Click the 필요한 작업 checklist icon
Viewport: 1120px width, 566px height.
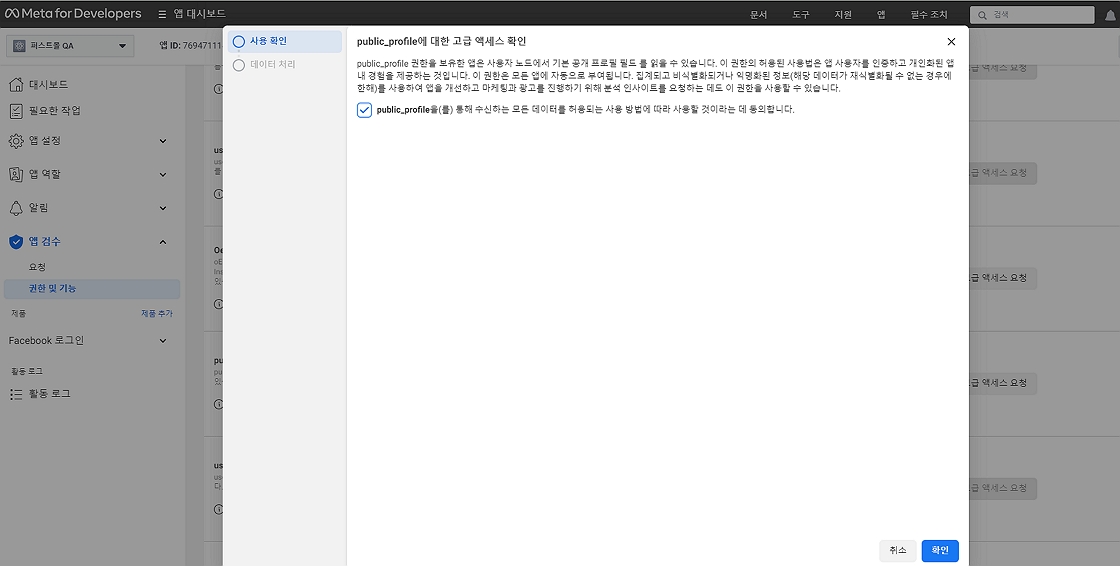click(16, 111)
